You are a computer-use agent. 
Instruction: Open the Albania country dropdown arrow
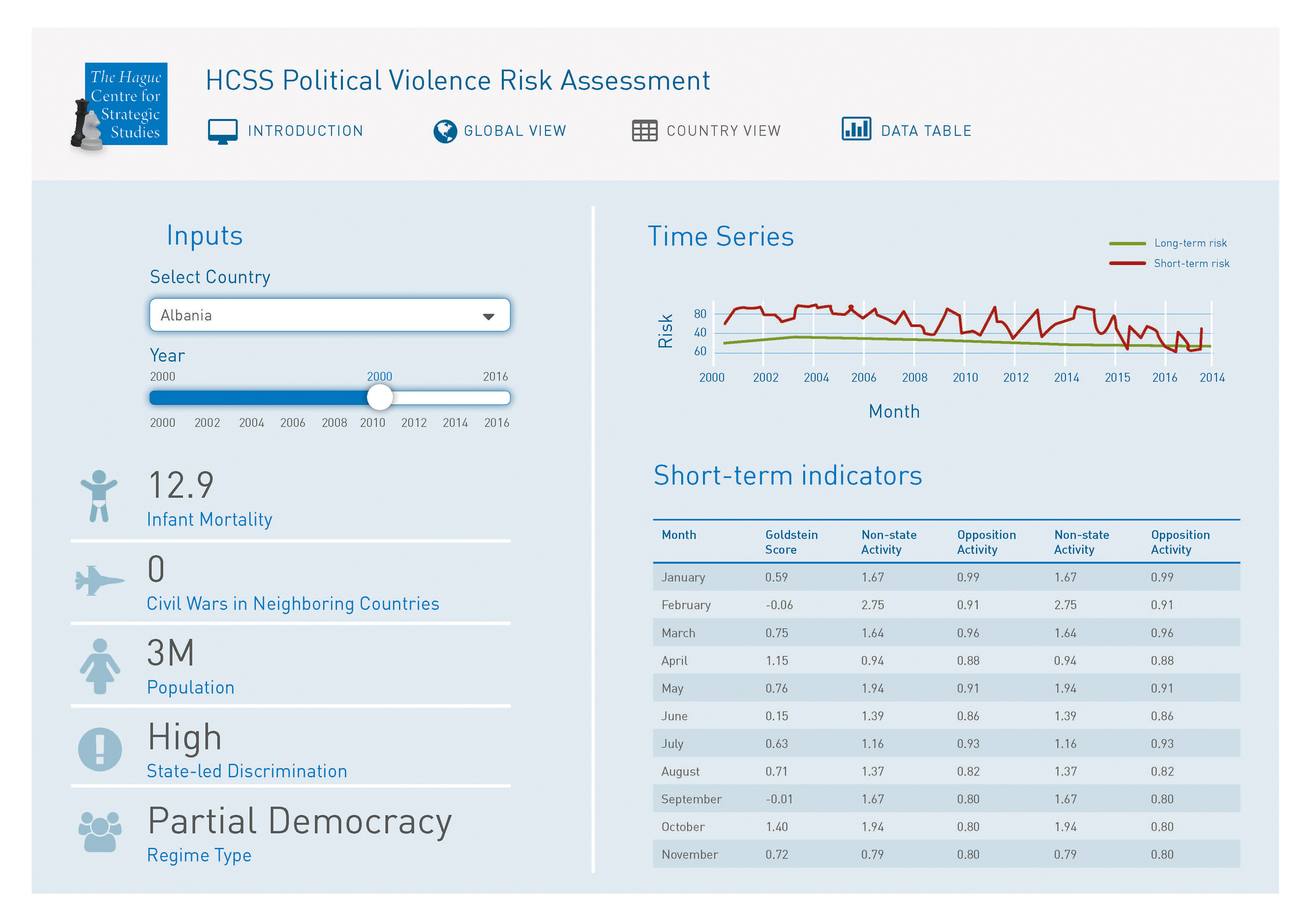(x=488, y=317)
